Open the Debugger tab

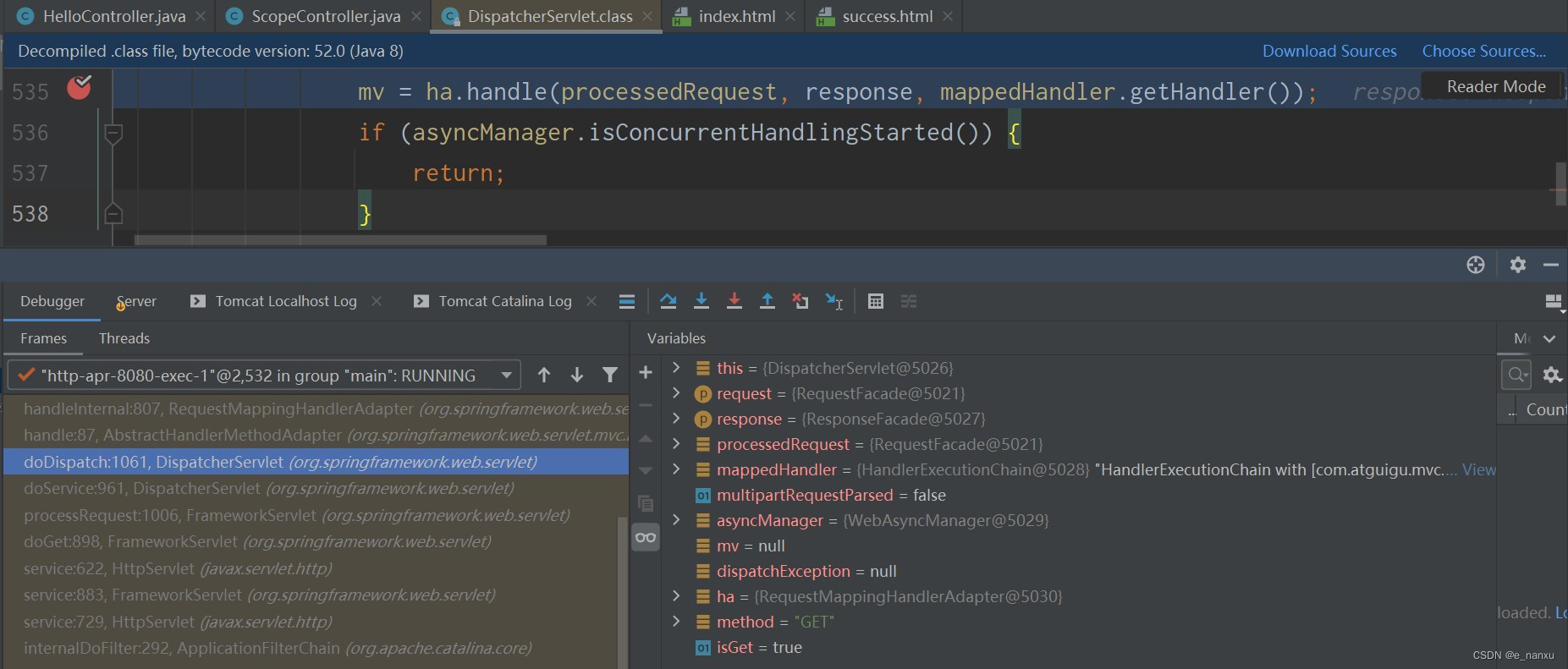coord(52,301)
